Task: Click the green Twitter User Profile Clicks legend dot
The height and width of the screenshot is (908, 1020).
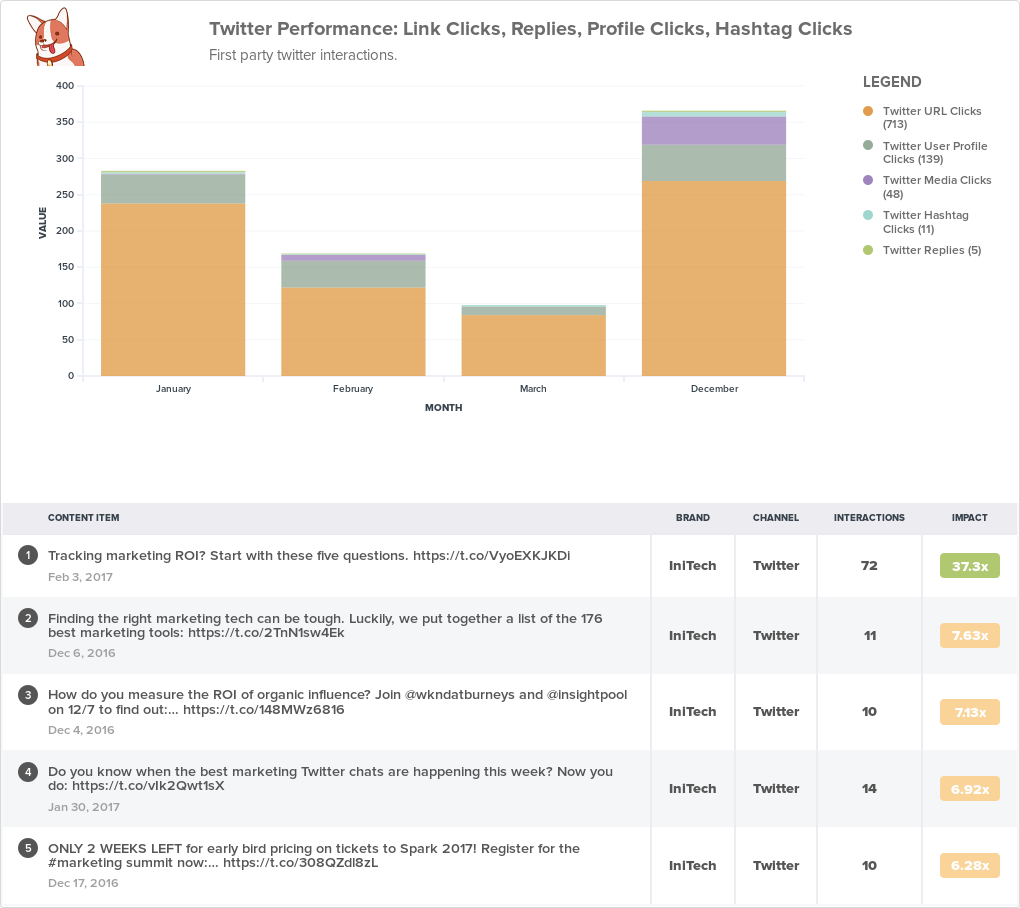Action: coord(868,146)
